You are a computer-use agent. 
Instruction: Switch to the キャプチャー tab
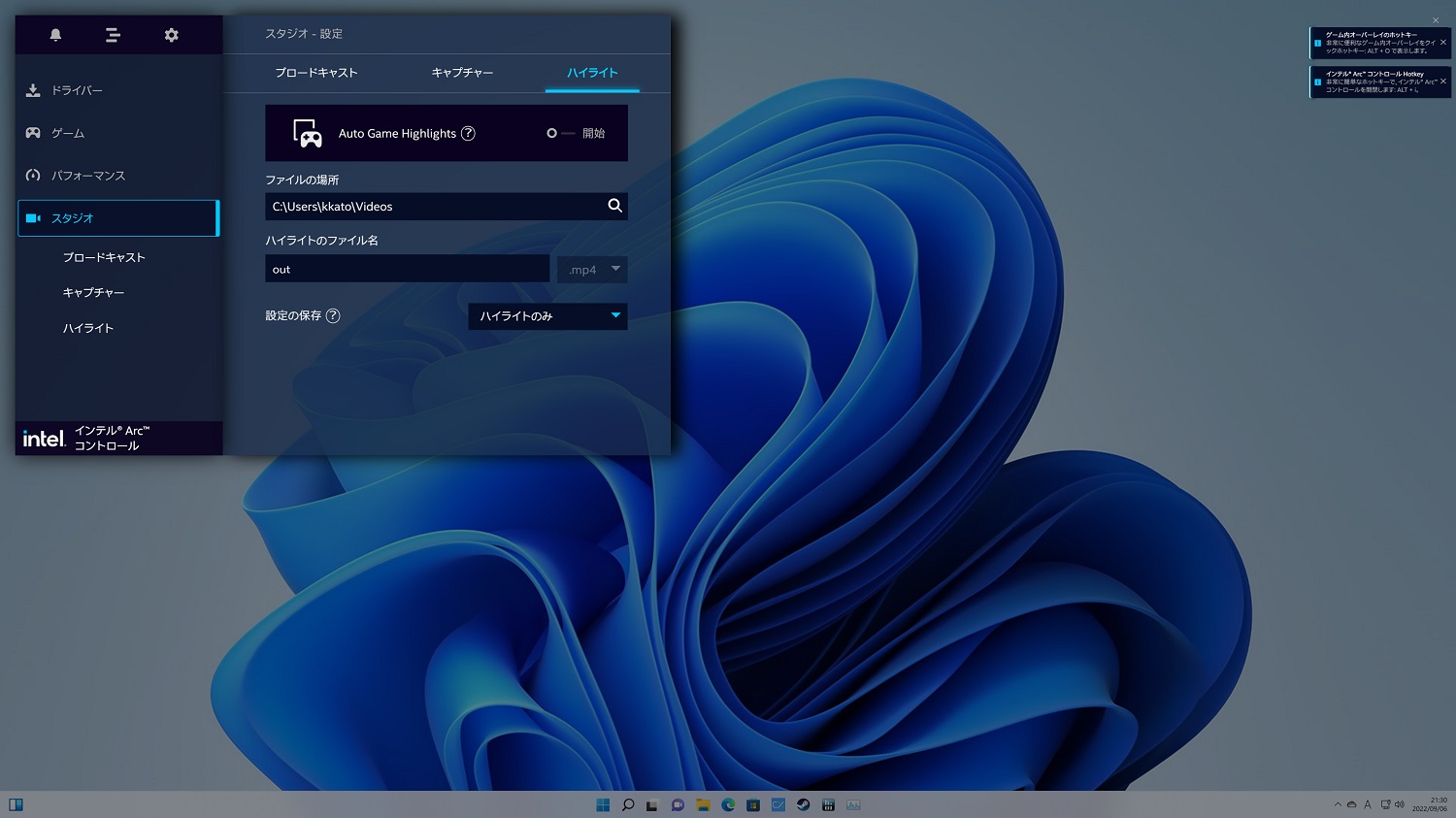[462, 73]
